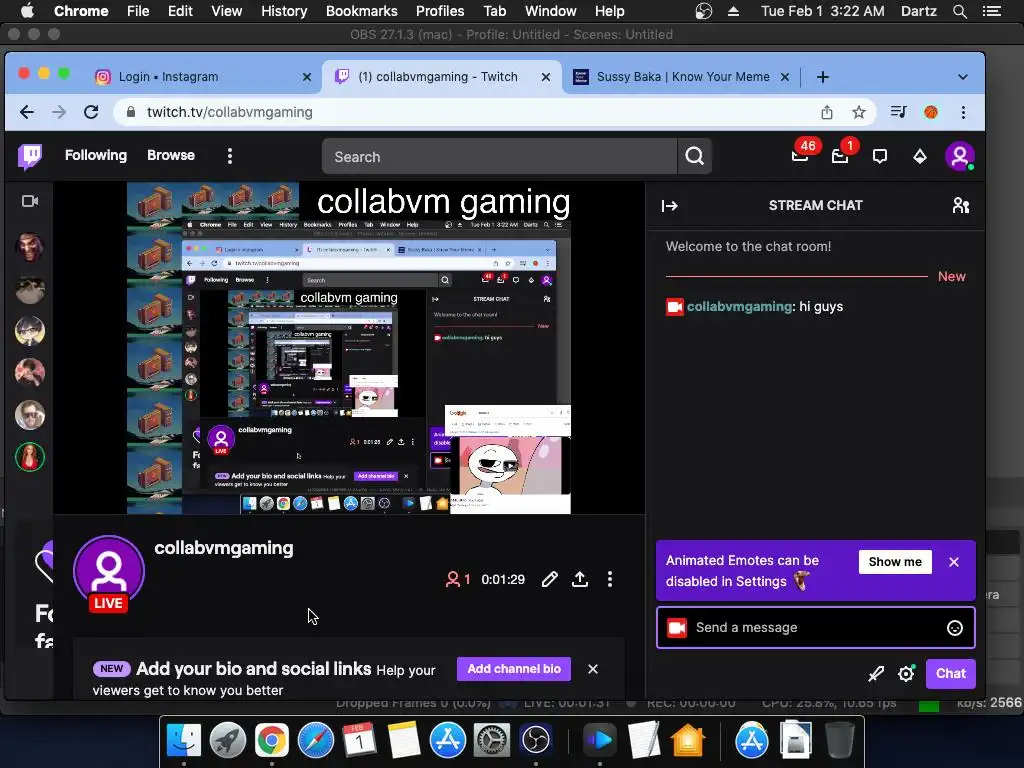
Task: Dismiss the Animated Emotes banner
Action: [x=953, y=562]
